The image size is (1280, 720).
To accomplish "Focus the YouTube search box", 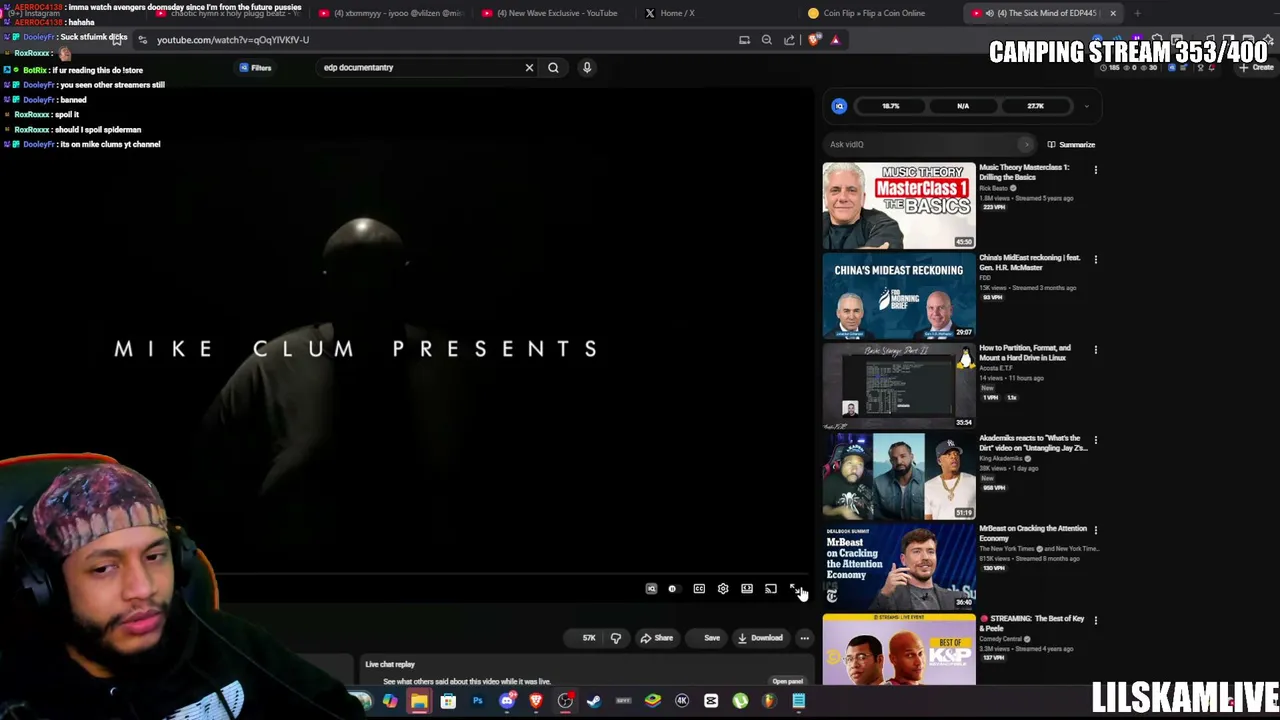I will pos(420,68).
